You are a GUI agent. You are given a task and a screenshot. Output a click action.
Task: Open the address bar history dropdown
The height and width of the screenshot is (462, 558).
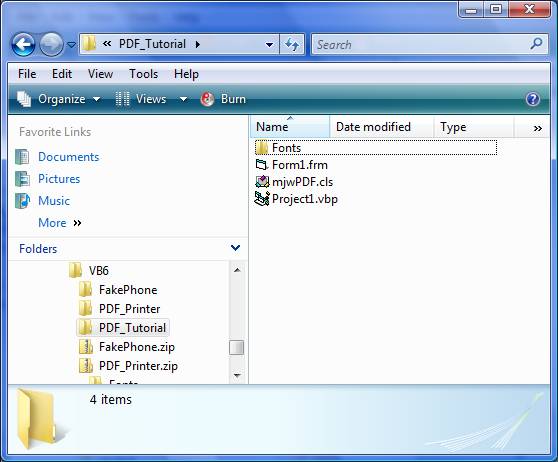tap(269, 44)
